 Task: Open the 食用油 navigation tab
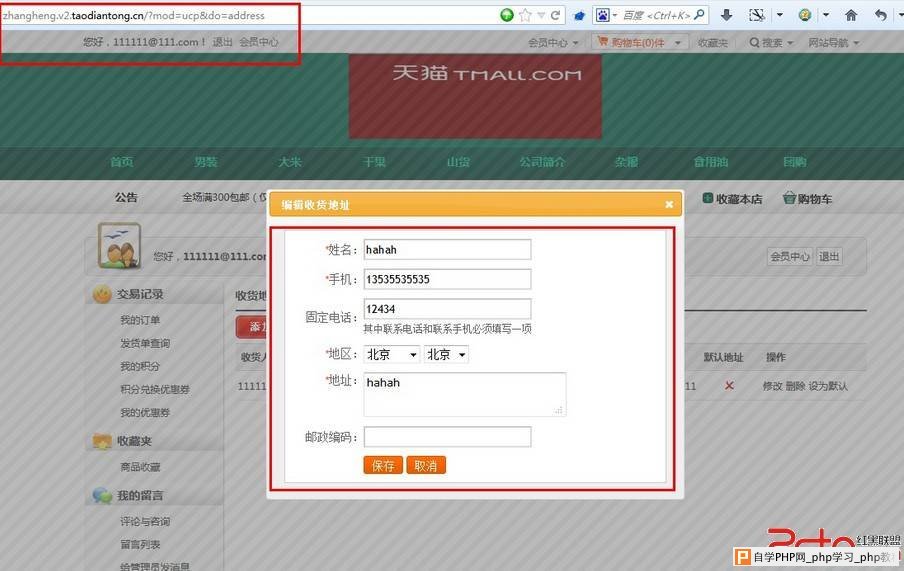click(711, 162)
